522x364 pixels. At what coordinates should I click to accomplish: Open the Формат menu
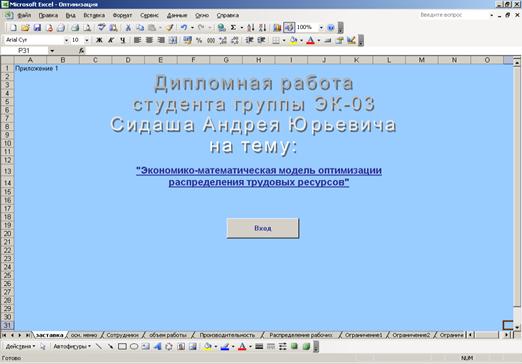click(122, 15)
